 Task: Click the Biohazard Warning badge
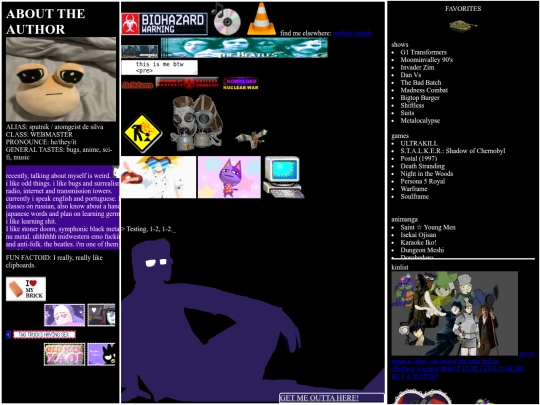tap(164, 24)
